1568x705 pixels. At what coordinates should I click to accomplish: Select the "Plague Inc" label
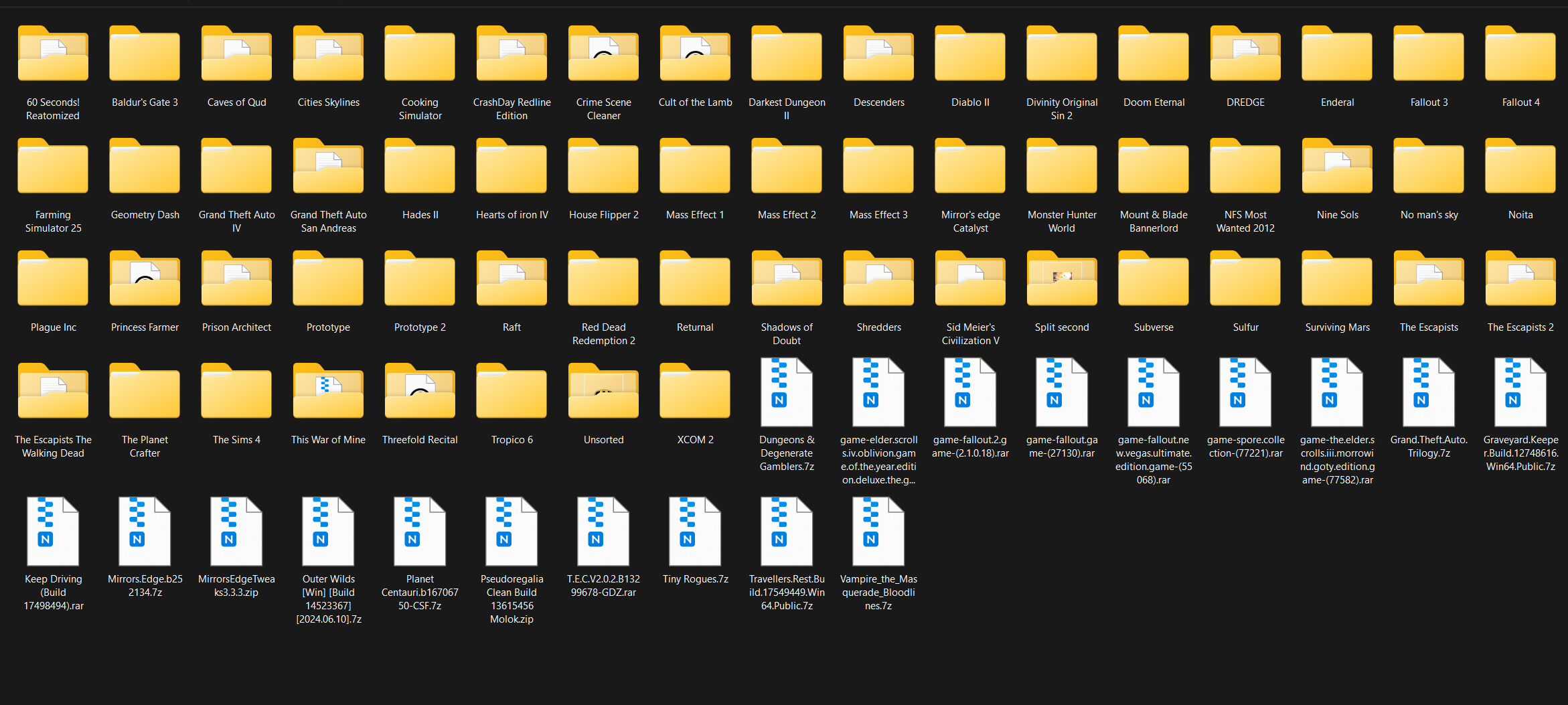click(54, 327)
